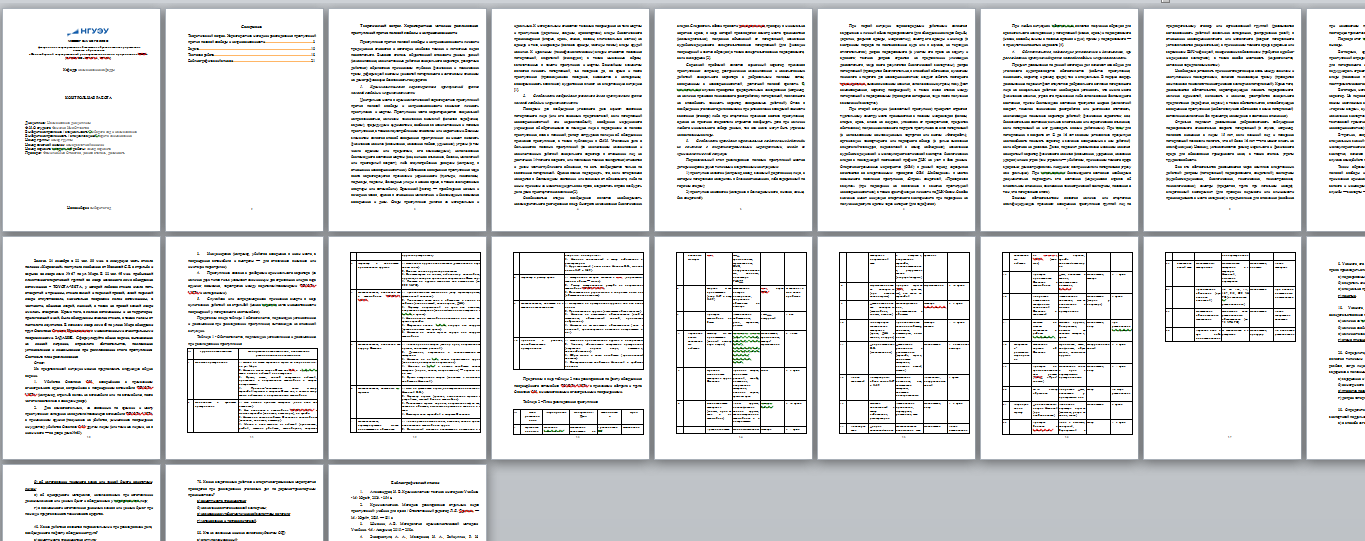Screen dimensions: 1365x541
Task: Open 'Тестовая работа' entry in table of contents
Action: (252, 53)
